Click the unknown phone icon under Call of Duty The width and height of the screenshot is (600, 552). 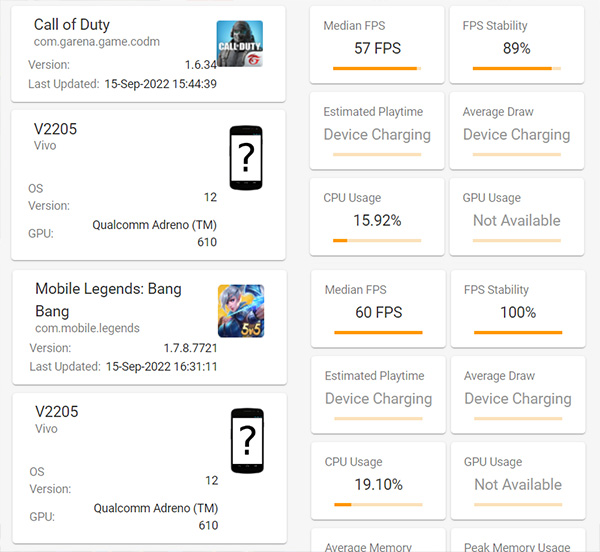[x=246, y=158]
